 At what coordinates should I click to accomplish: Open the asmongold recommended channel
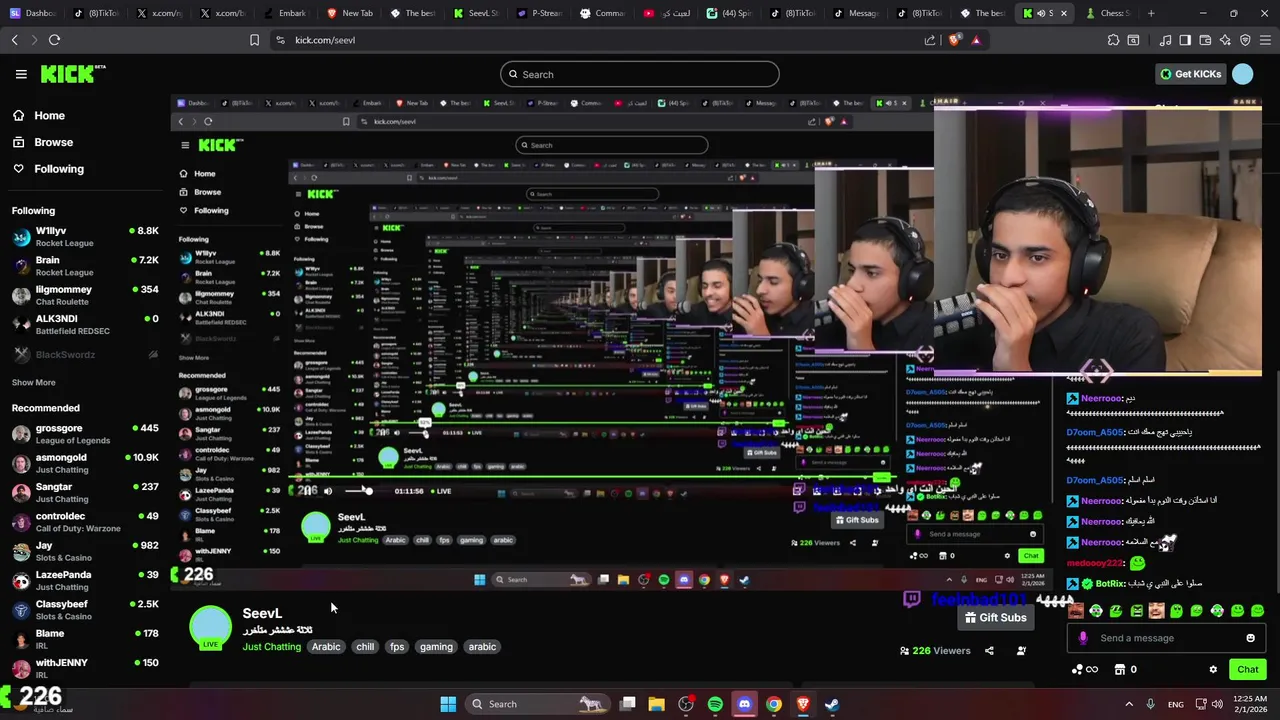[x=85, y=463]
